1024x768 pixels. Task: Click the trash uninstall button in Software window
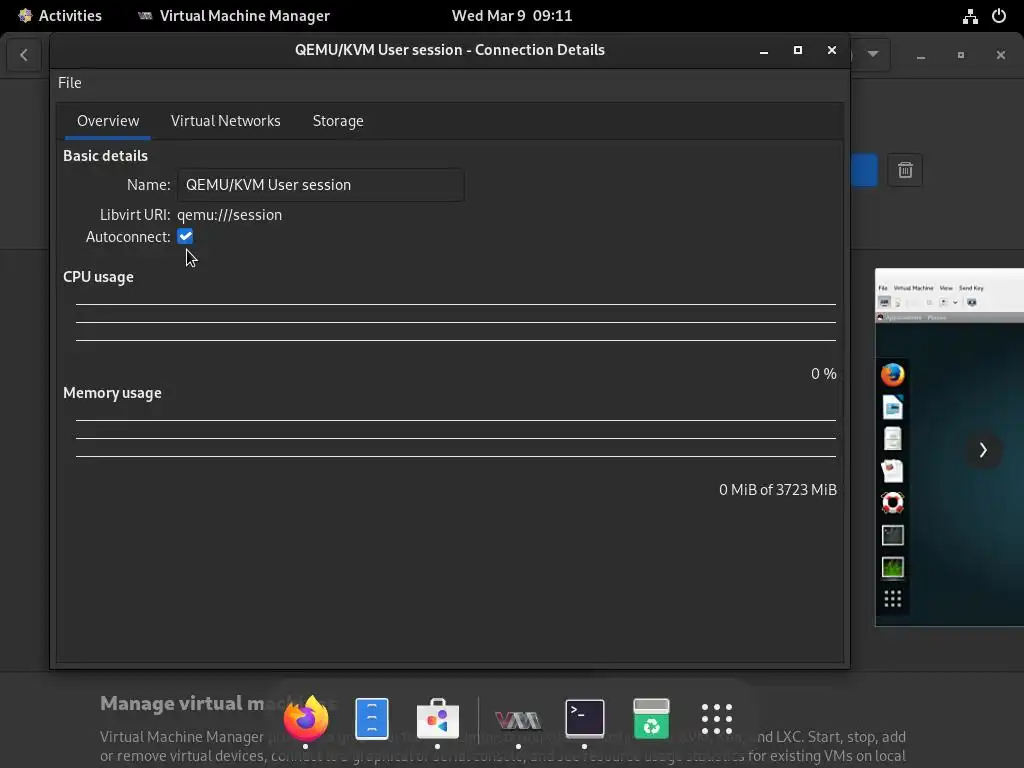904,170
